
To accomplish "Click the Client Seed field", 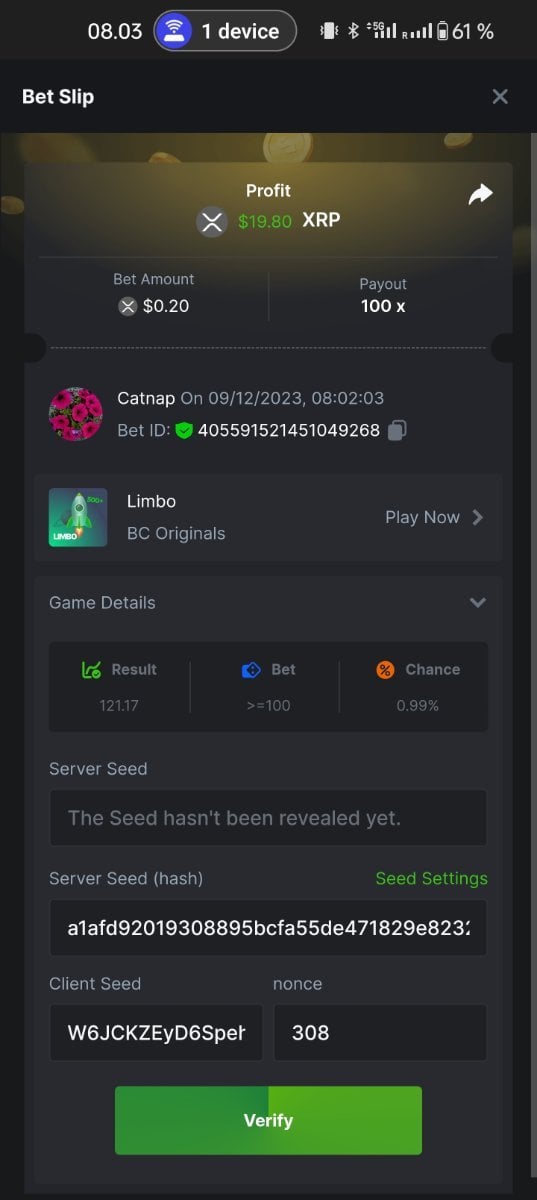I will pyautogui.click(x=156, y=1032).
